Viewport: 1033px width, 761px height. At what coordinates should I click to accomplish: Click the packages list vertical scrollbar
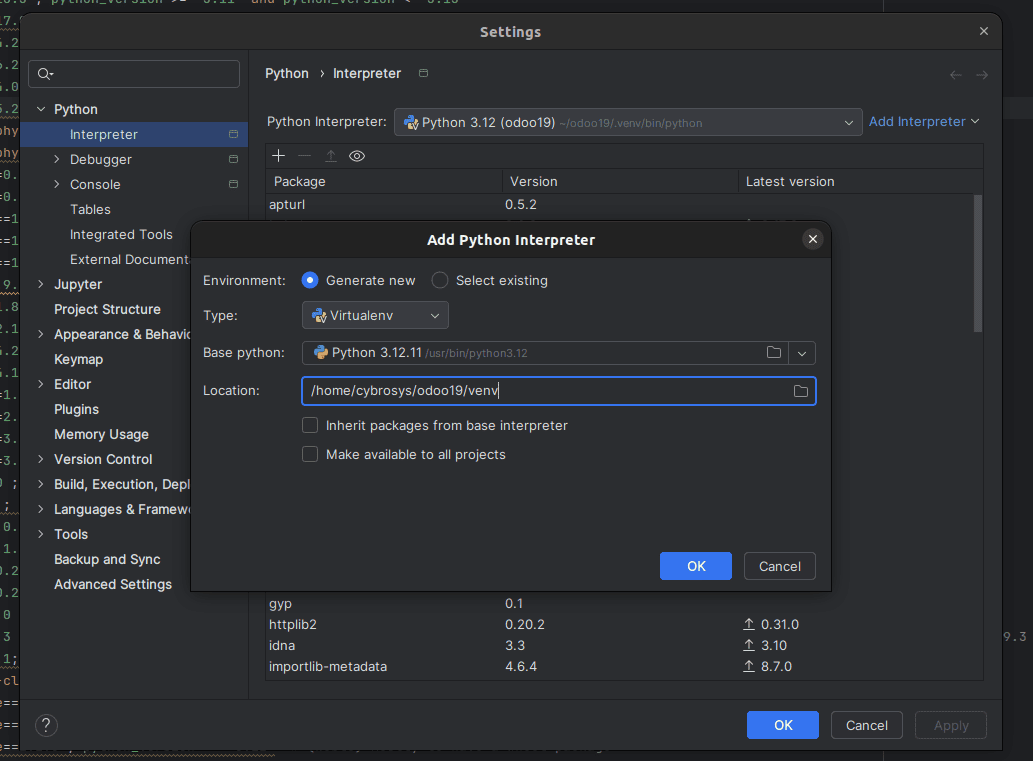click(x=978, y=264)
